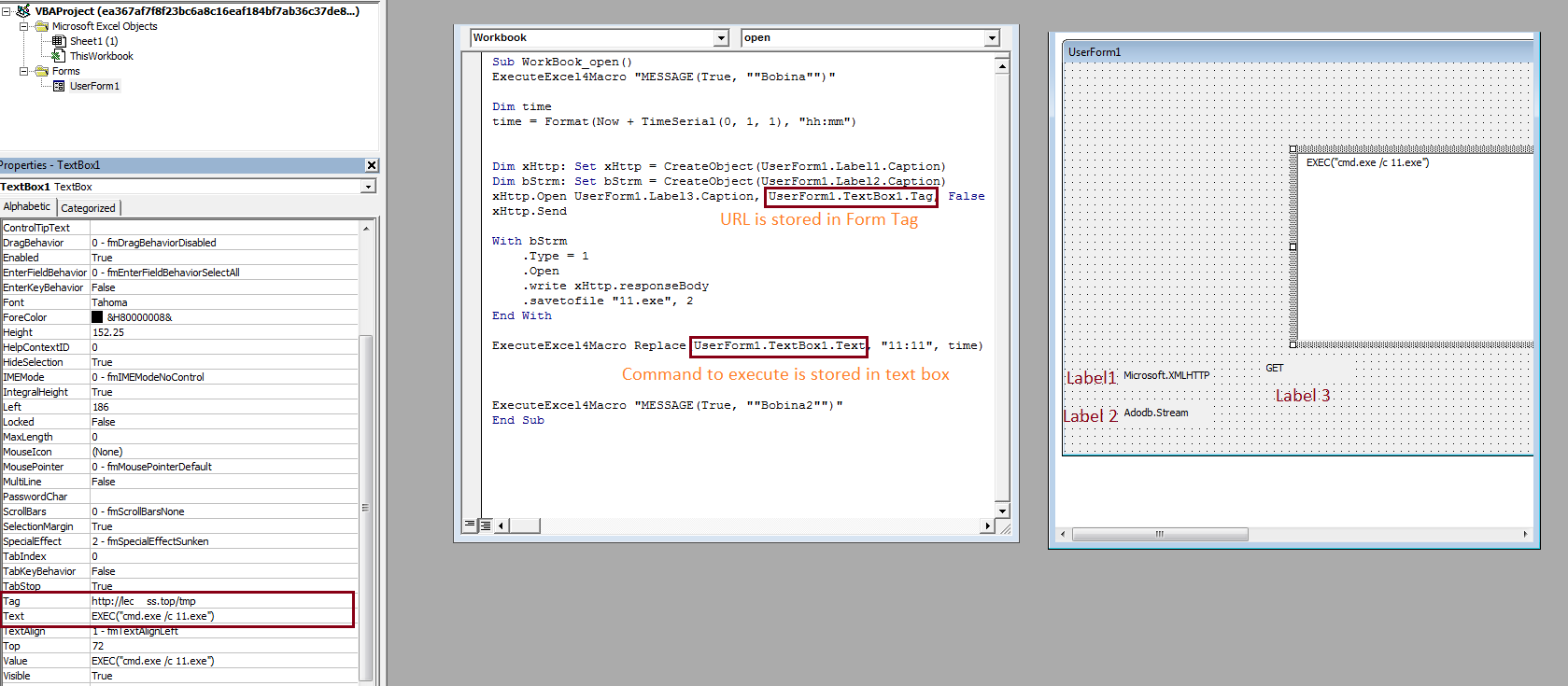
Task: Click the Forms folder icon
Action: point(42,71)
